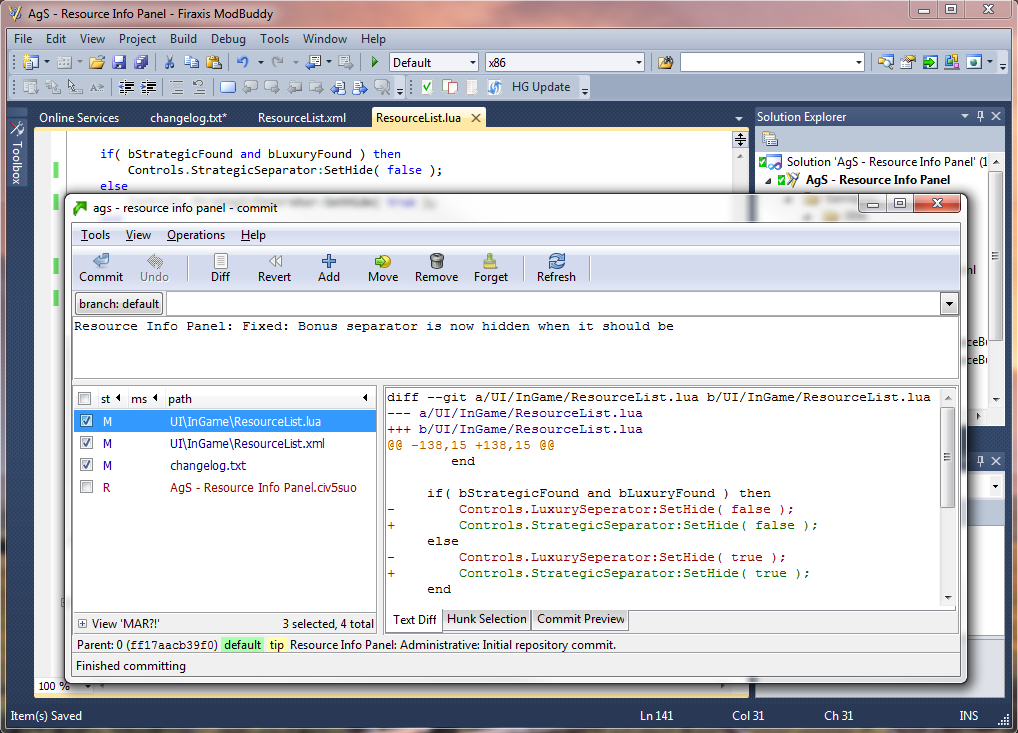Open the Online Services tab

click(x=79, y=118)
